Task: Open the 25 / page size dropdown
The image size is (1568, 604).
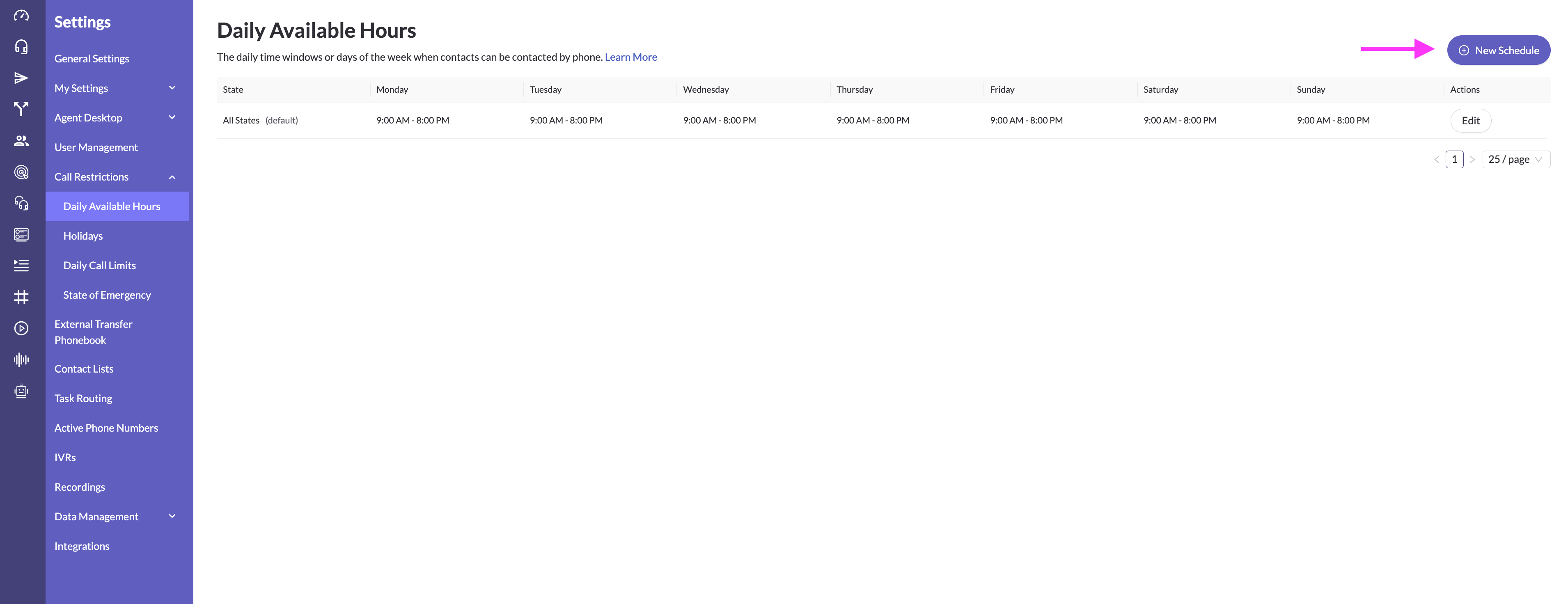Action: (x=1515, y=159)
